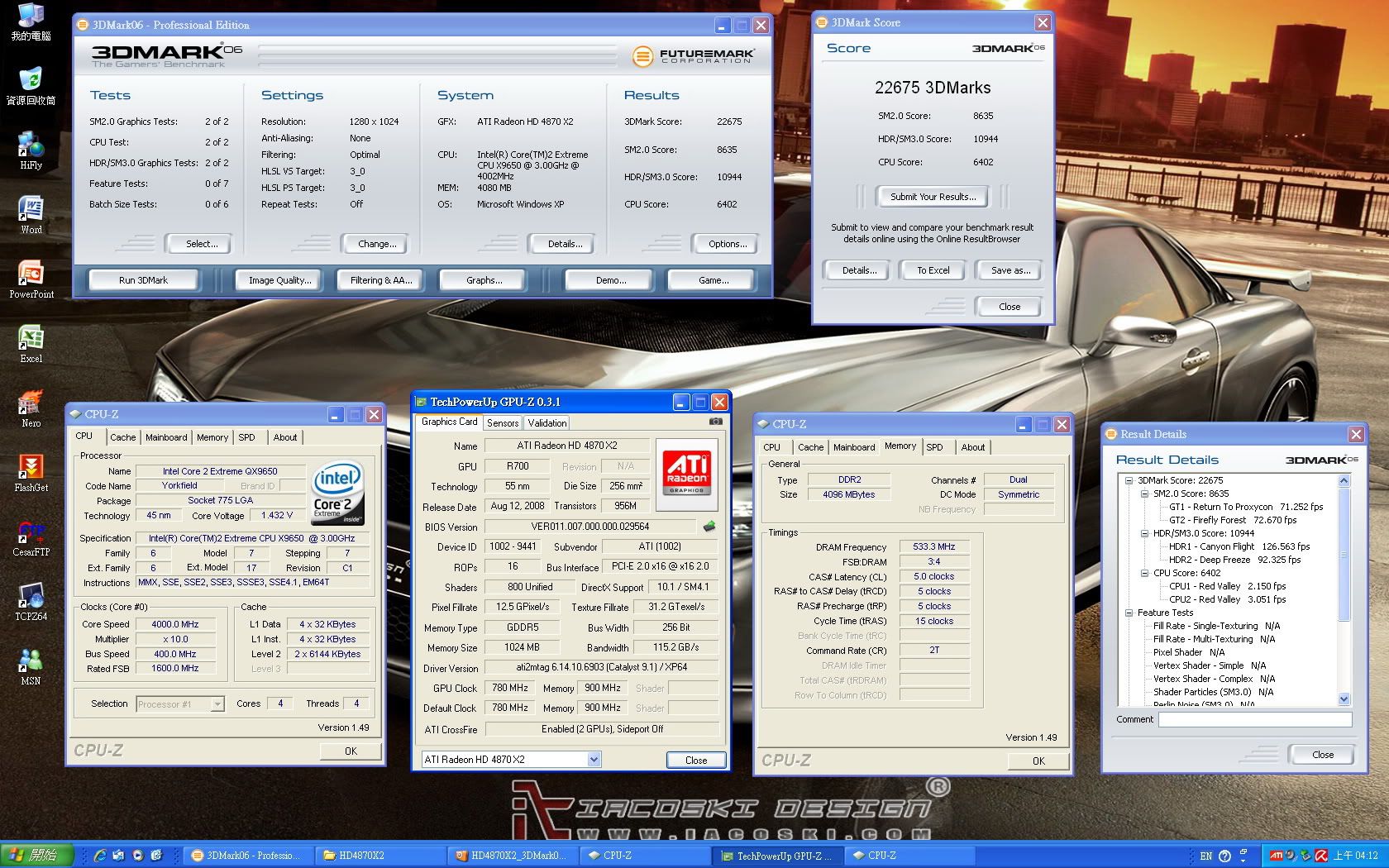The width and height of the screenshot is (1389, 868).
Task: Select HDR2 - Deep Freeze tree row
Action: point(1234,560)
